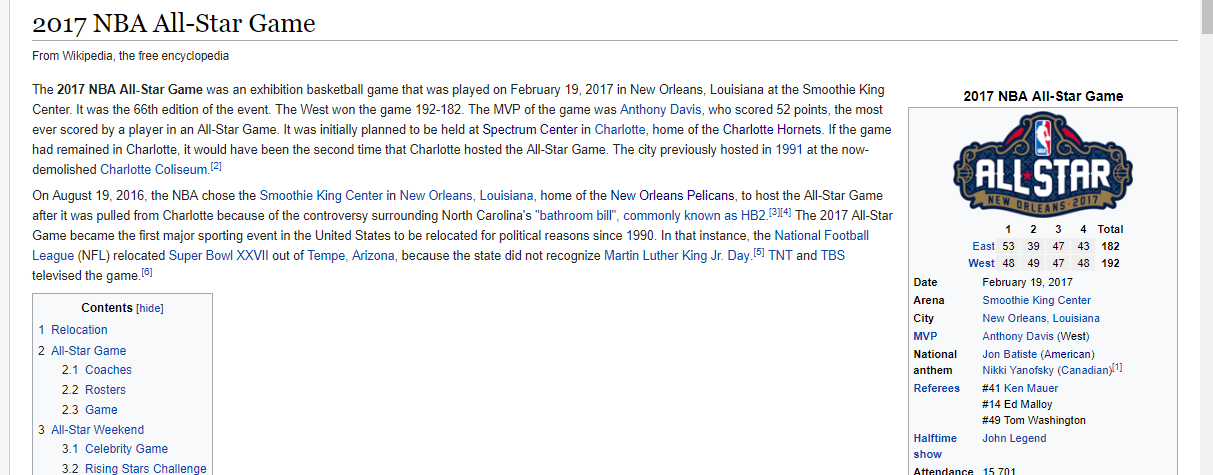The width and height of the screenshot is (1213, 475).
Task: Open Smoothie King Center link in second paragraph
Action: click(x=322, y=195)
